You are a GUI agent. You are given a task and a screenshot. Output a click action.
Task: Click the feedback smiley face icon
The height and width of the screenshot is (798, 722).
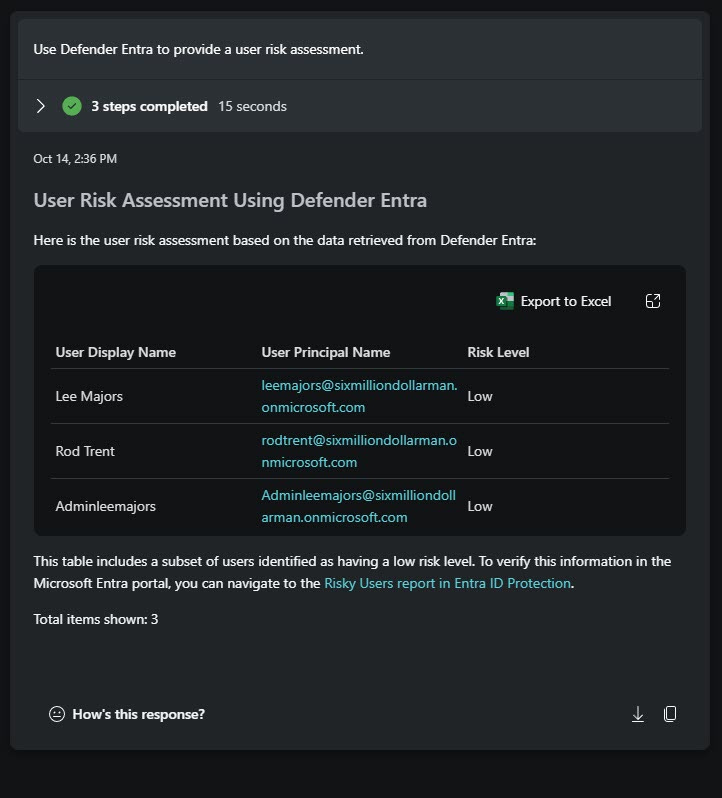(x=57, y=714)
